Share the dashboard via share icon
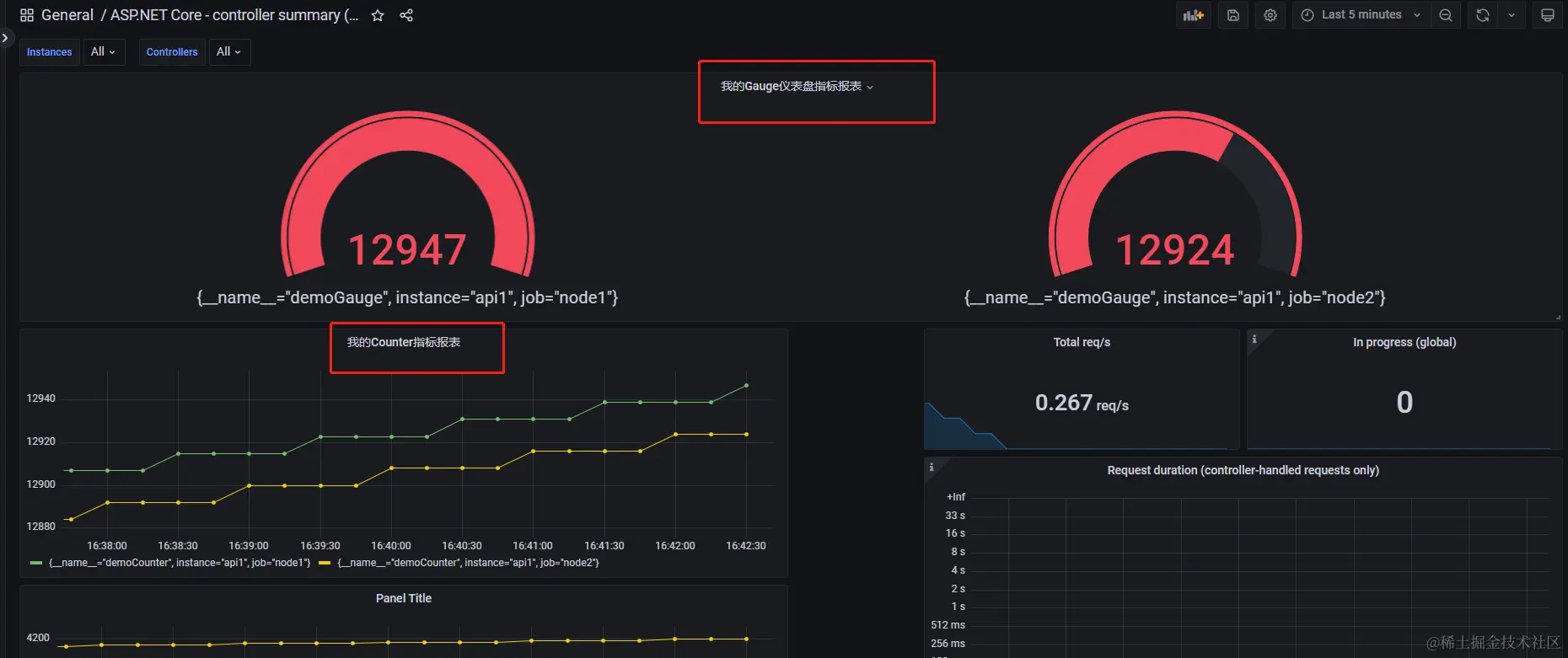The width and height of the screenshot is (1568, 658). [x=406, y=15]
